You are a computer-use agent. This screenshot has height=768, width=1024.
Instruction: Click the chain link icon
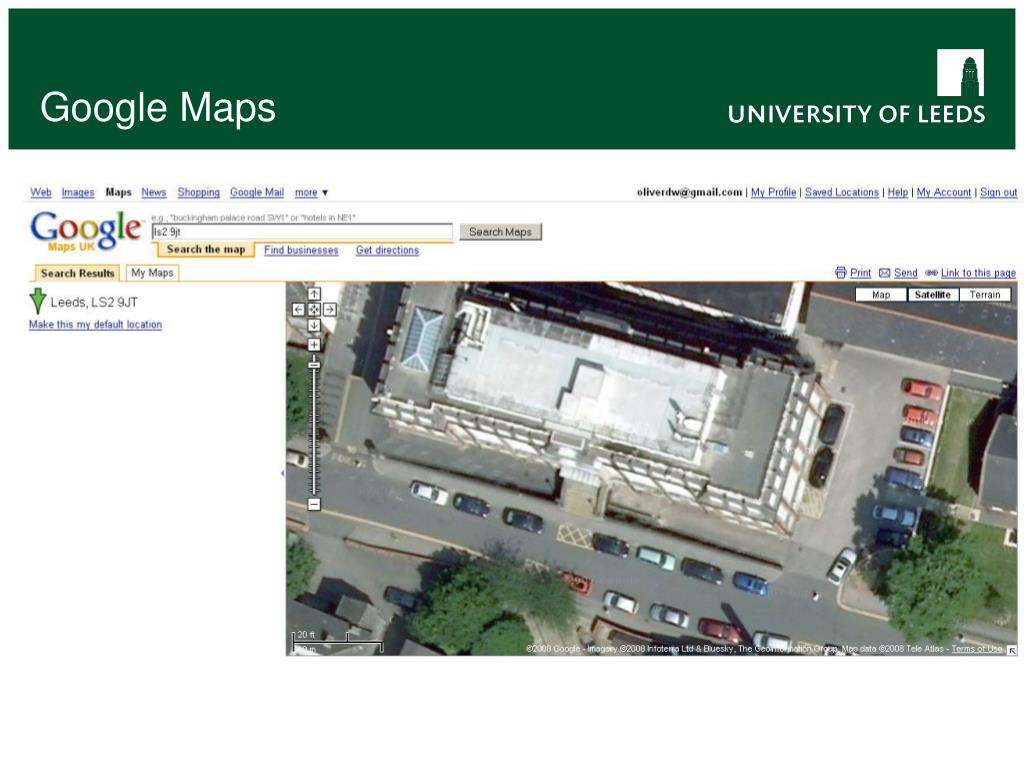(x=931, y=272)
